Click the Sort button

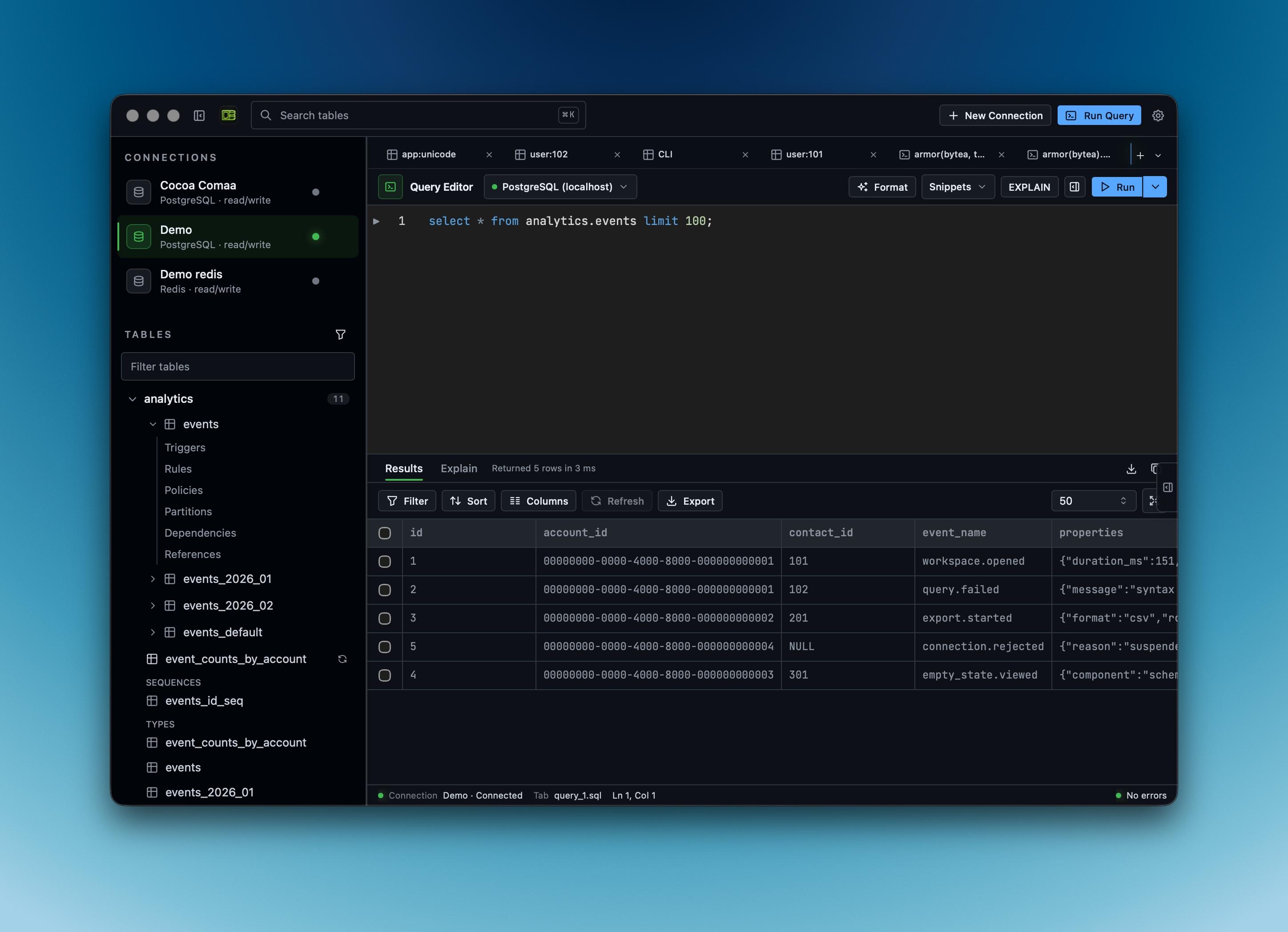(468, 501)
